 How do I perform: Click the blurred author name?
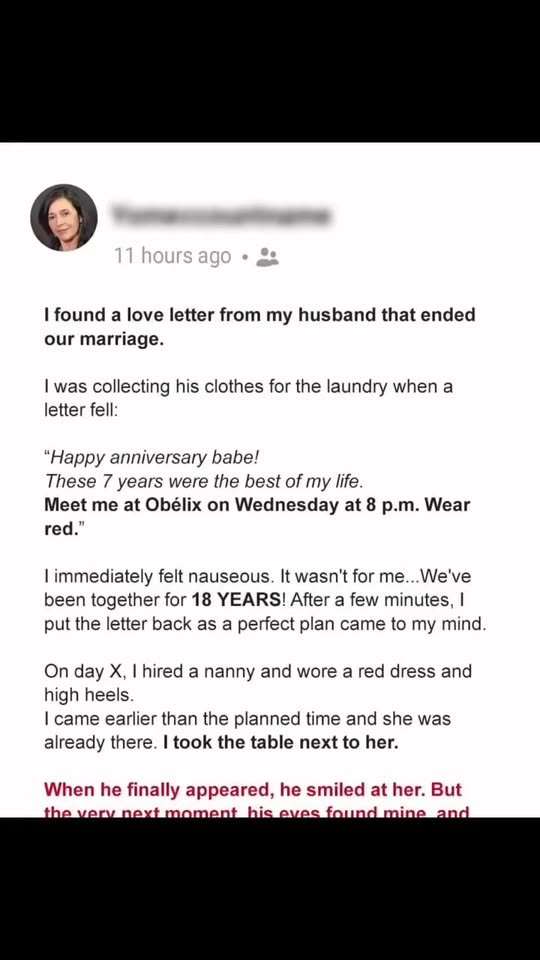tap(222, 216)
